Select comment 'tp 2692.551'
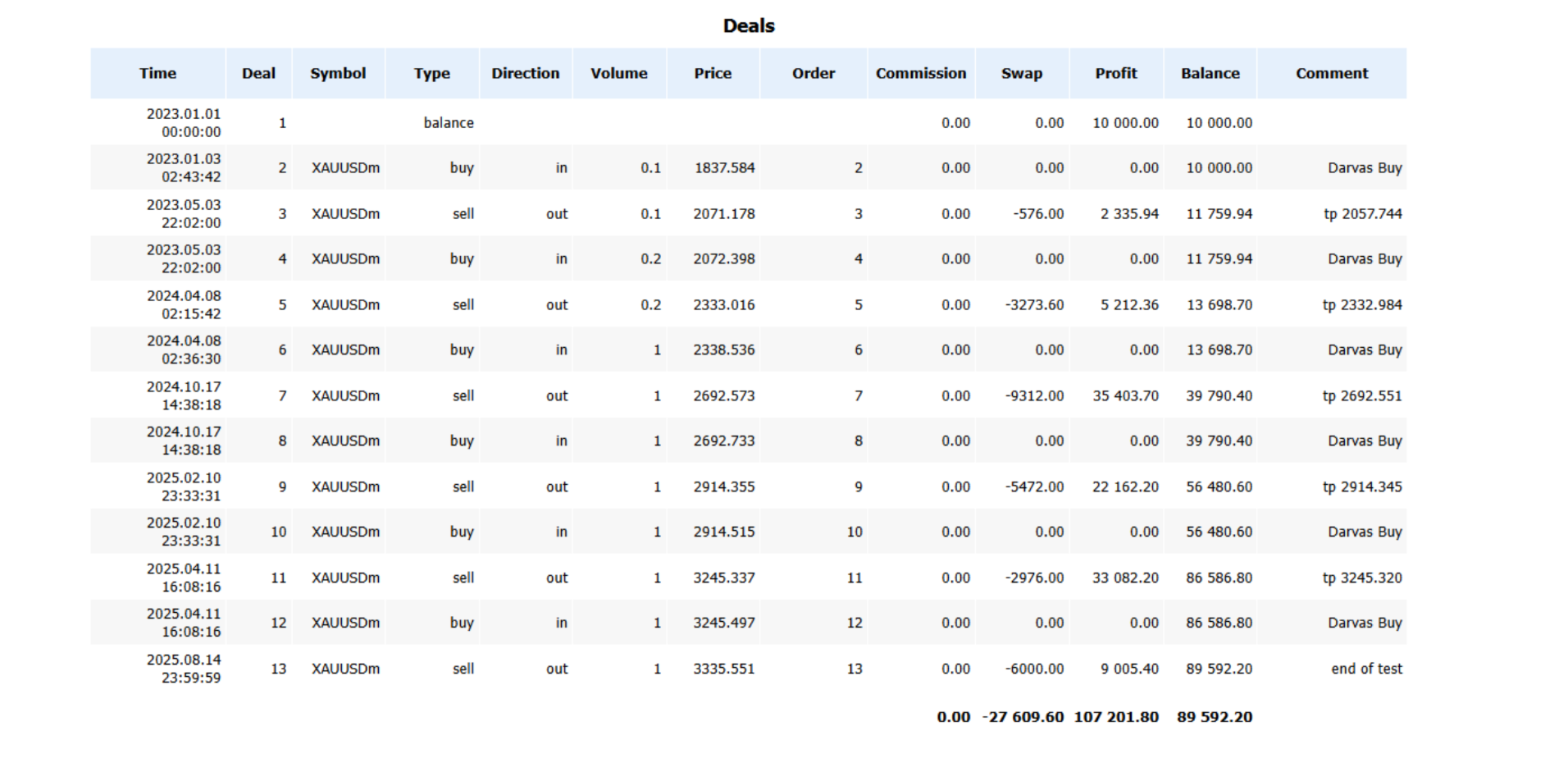The image size is (1568, 763). 1362,396
